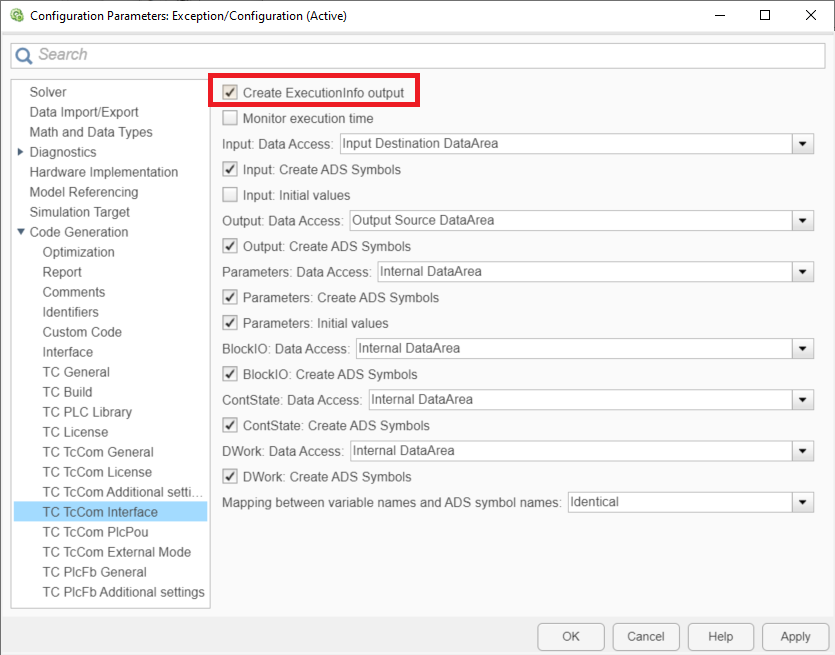
Task: Go to Hardware Implementation settings
Action: pyautogui.click(x=103, y=172)
